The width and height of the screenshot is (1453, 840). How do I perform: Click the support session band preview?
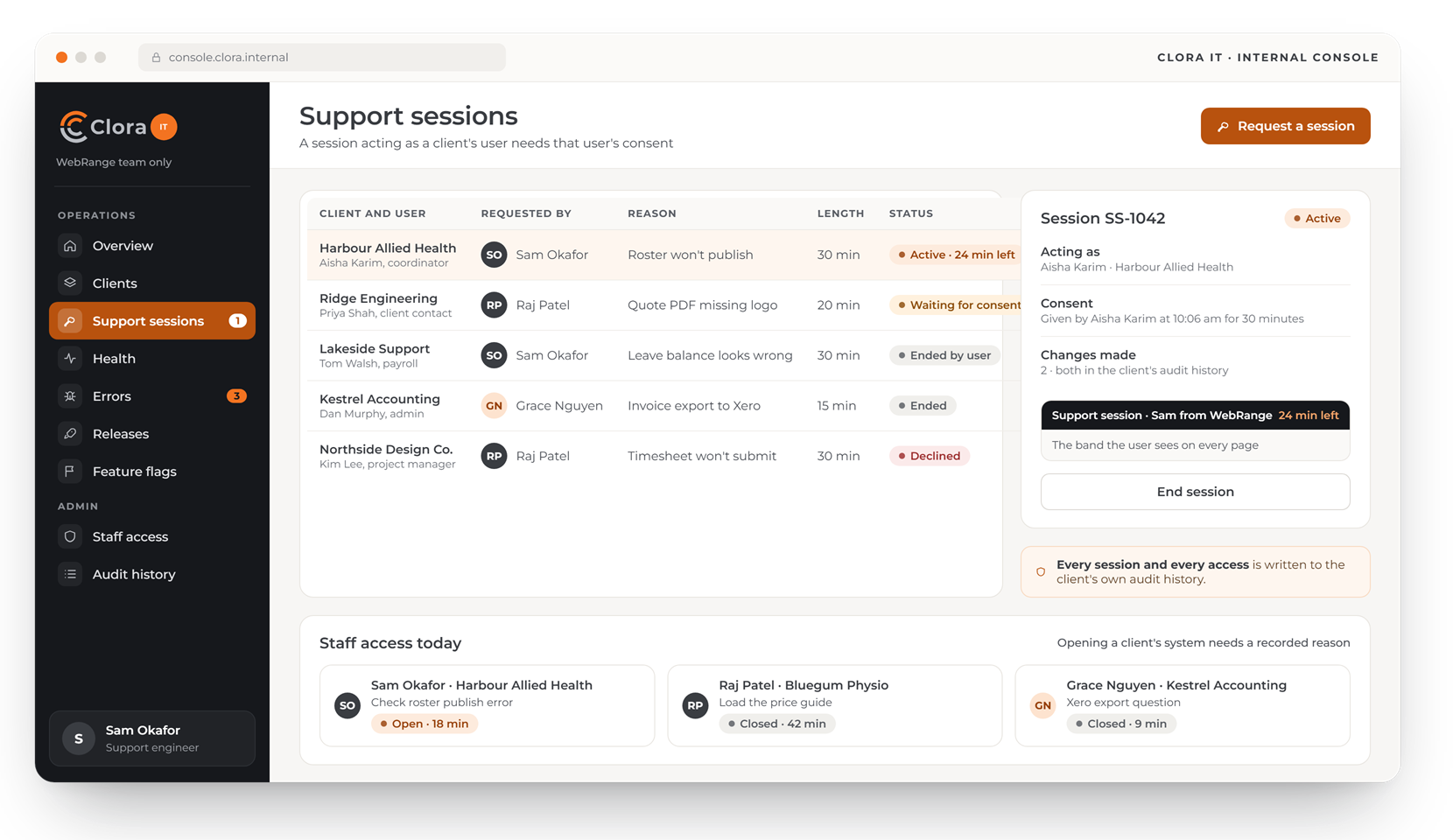pyautogui.click(x=1195, y=430)
